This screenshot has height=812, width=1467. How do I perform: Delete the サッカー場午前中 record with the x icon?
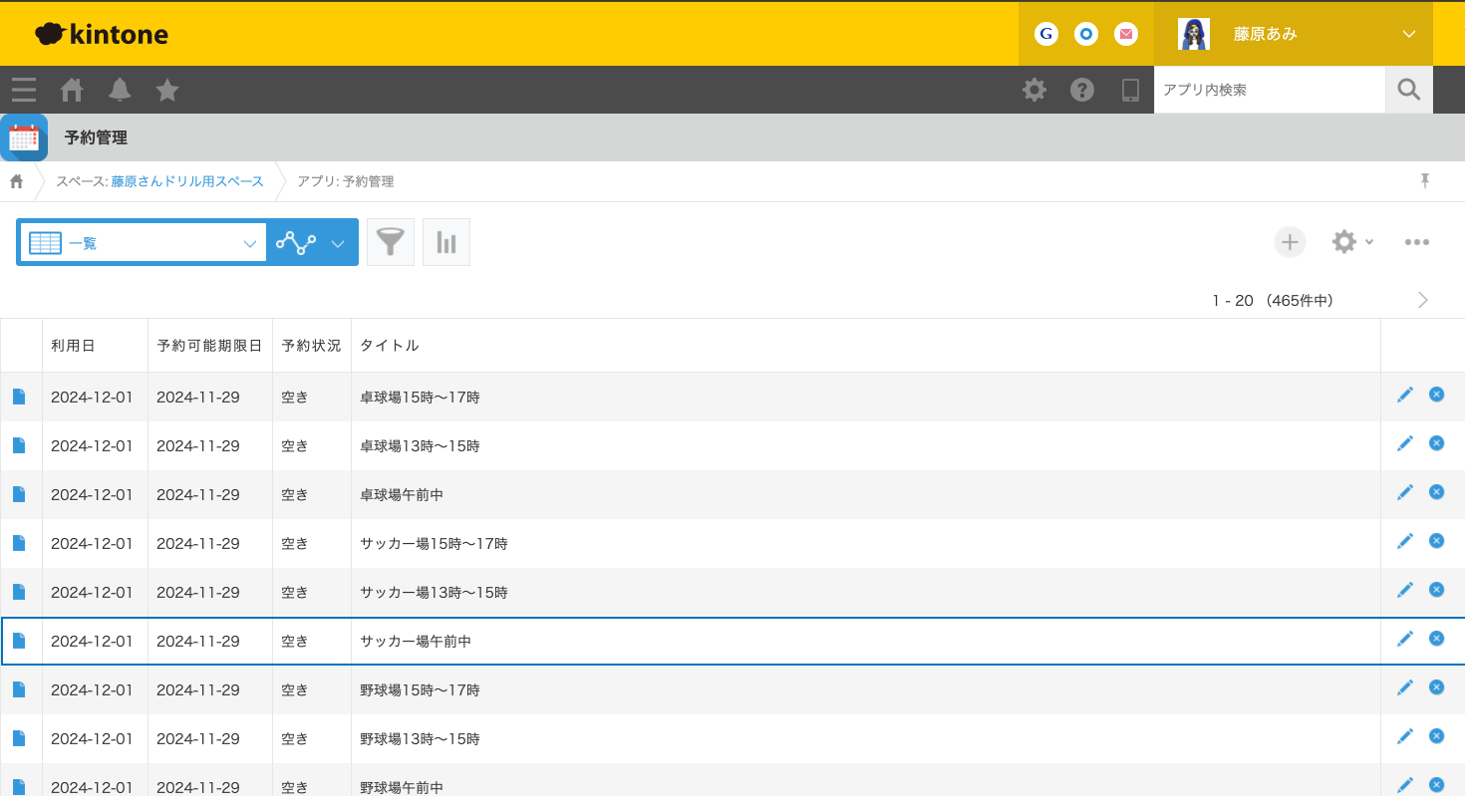[x=1436, y=638]
